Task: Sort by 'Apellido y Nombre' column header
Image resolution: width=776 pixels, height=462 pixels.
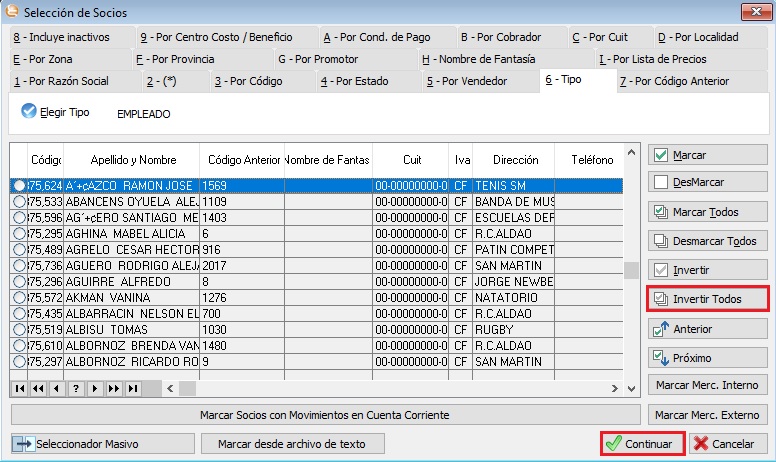Action: tap(133, 159)
